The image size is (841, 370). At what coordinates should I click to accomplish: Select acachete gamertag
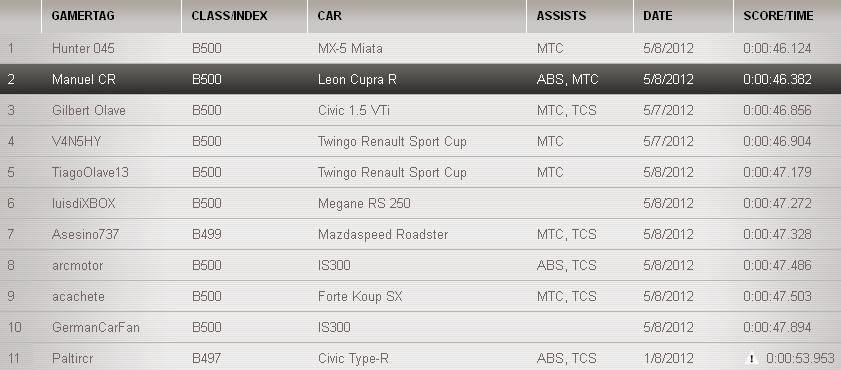(78, 297)
